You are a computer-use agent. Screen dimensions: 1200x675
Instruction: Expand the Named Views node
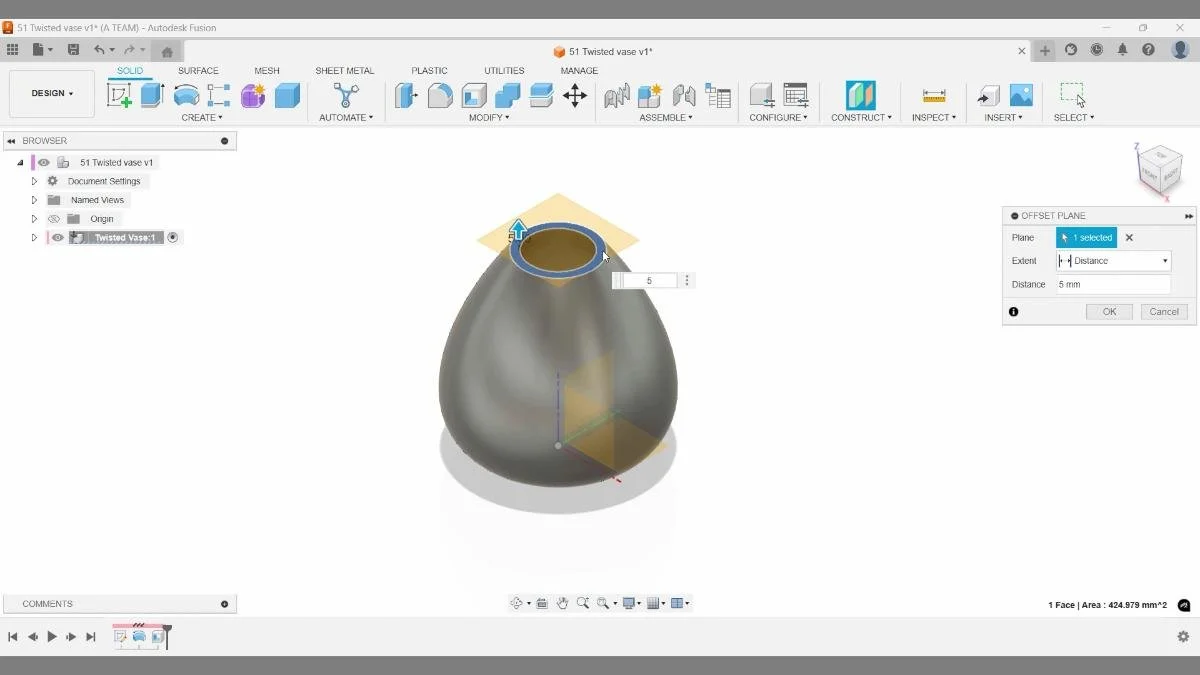pos(34,200)
